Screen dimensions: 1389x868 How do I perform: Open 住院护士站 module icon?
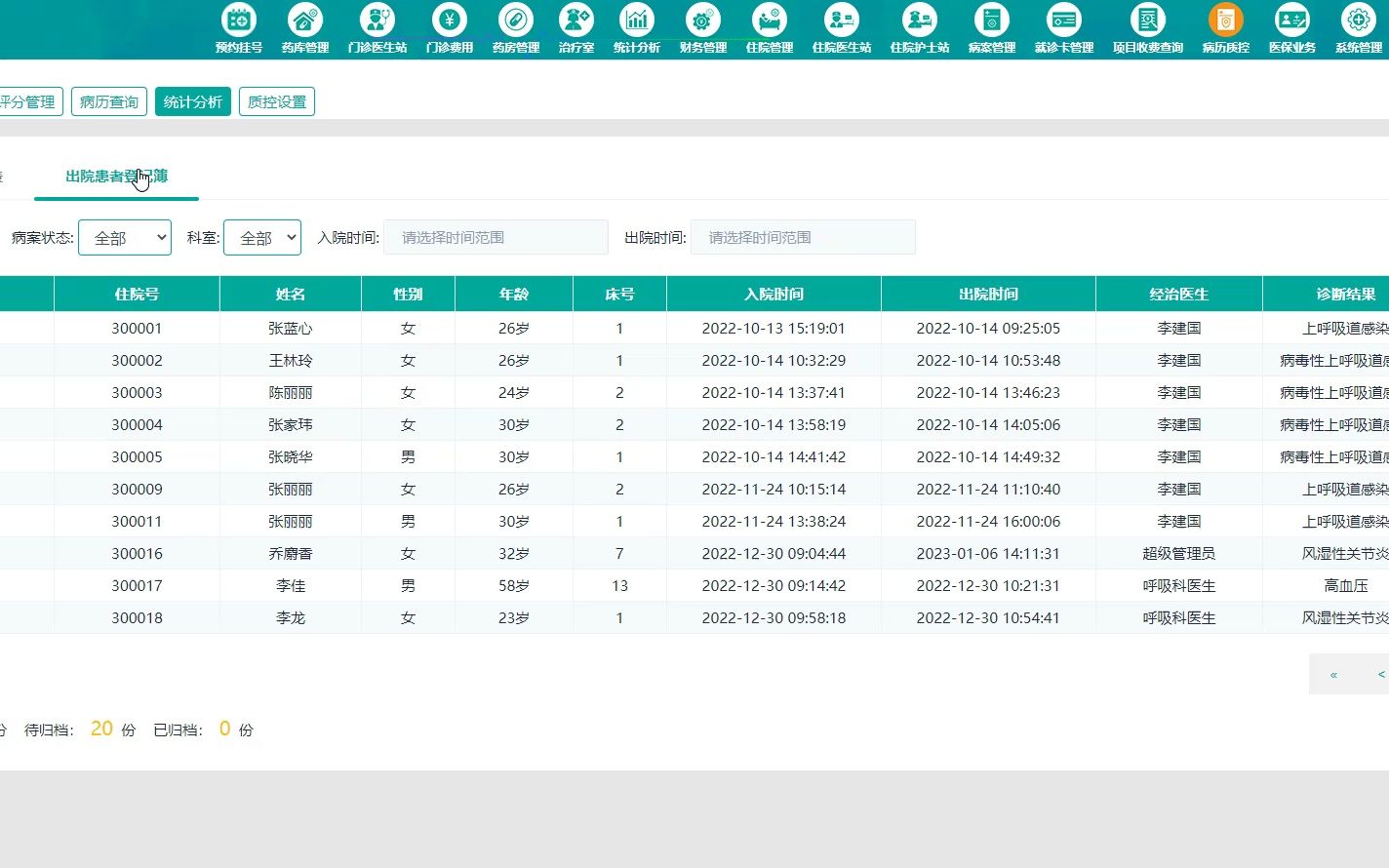point(920,20)
